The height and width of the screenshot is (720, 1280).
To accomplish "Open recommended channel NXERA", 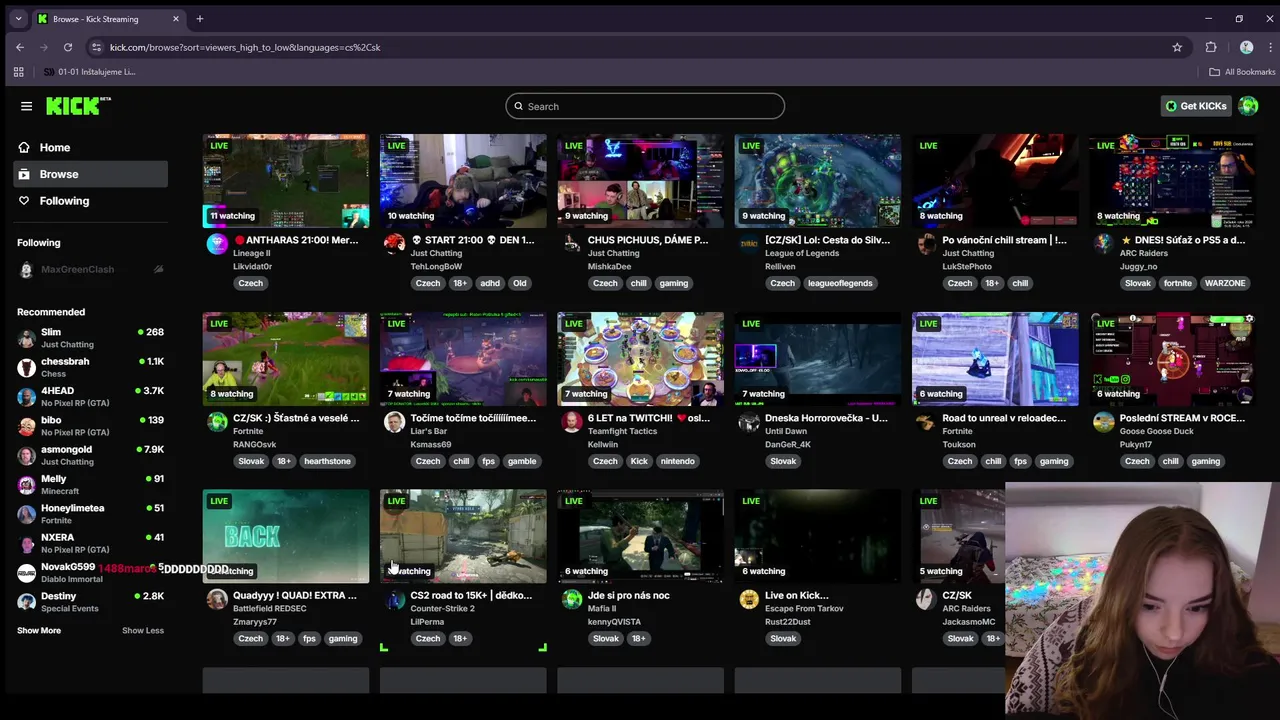I will pos(90,543).
